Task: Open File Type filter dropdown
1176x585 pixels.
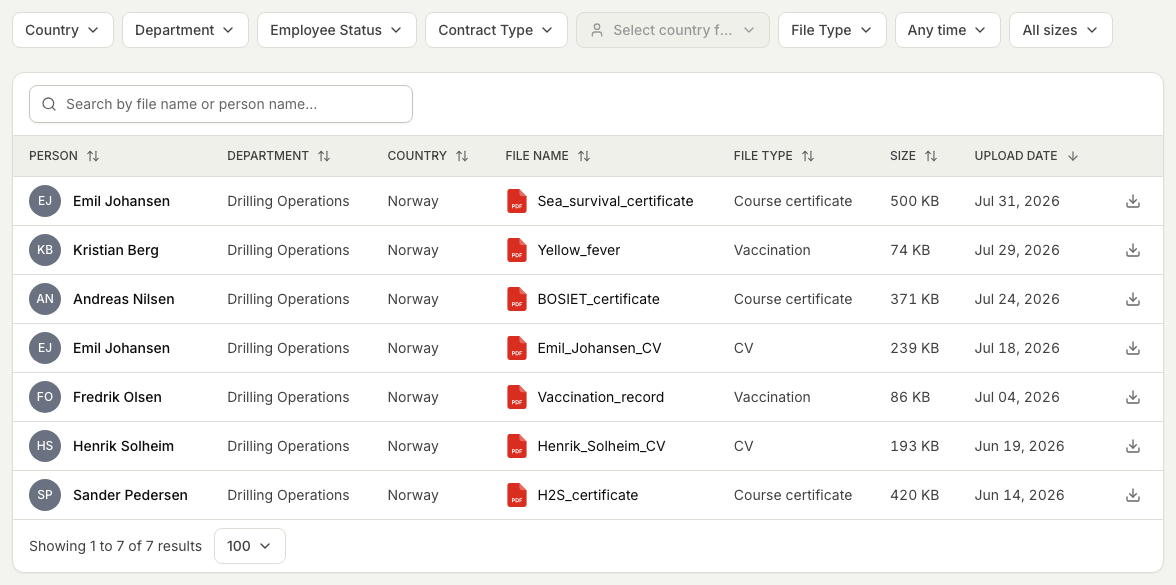Action: pyautogui.click(x=832, y=30)
